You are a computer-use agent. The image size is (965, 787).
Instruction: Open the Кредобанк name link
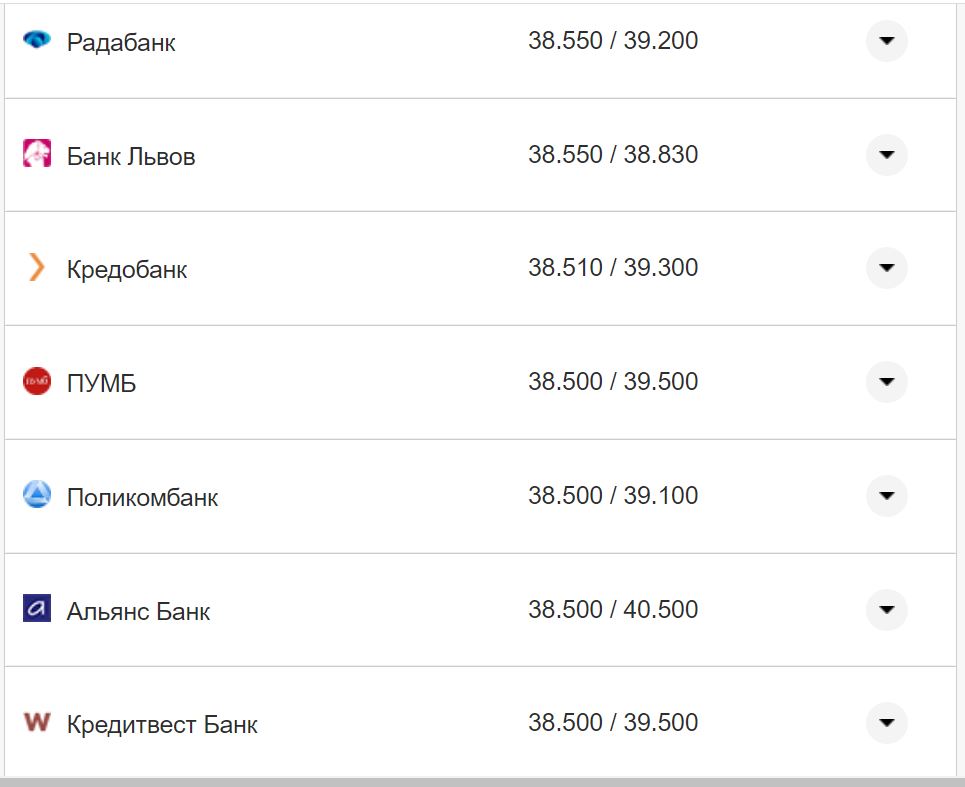[127, 270]
